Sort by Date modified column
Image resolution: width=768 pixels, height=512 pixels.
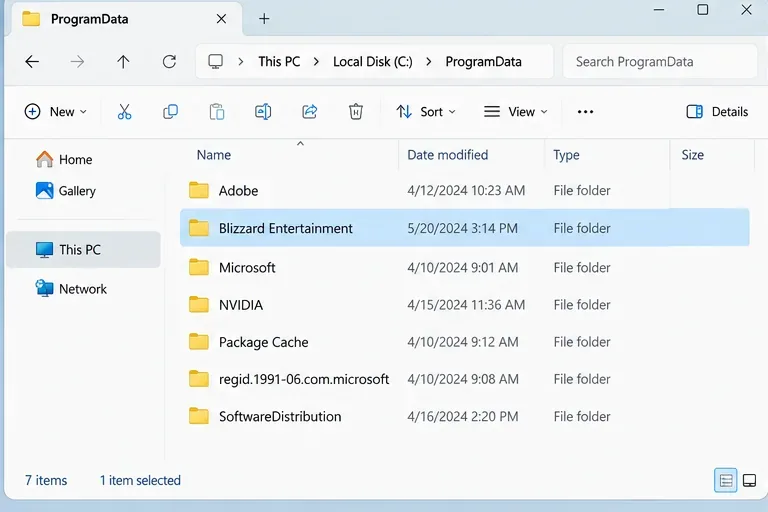point(448,155)
